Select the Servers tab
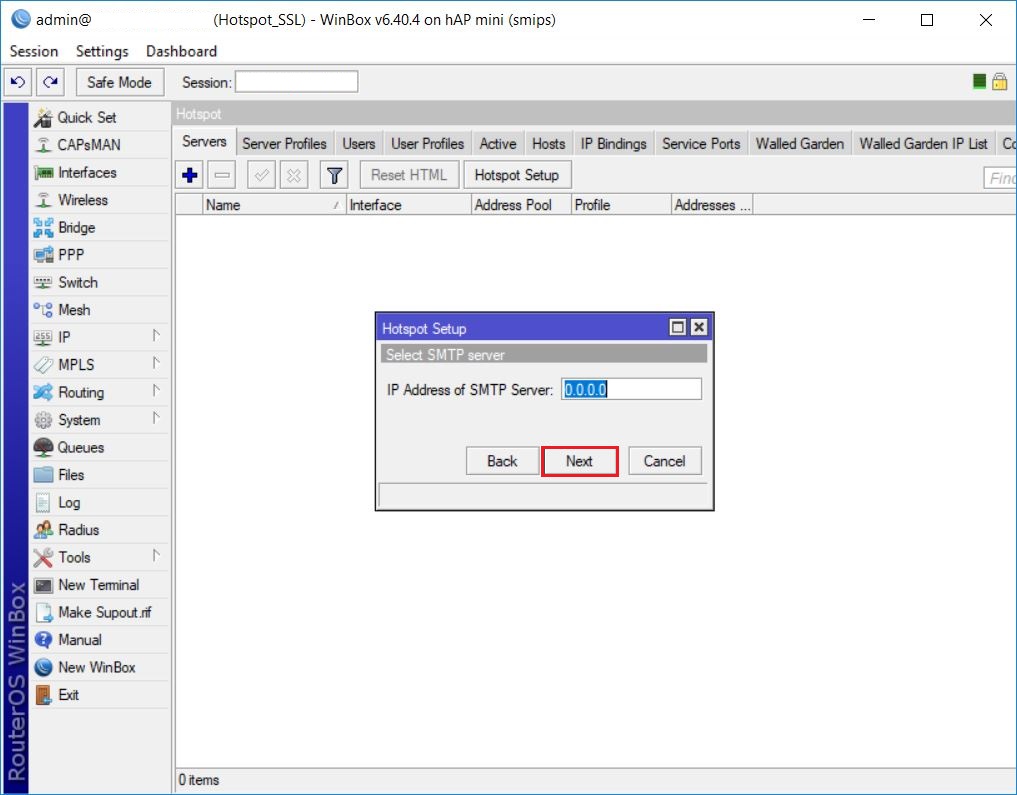The height and width of the screenshot is (795, 1017). coord(204,142)
